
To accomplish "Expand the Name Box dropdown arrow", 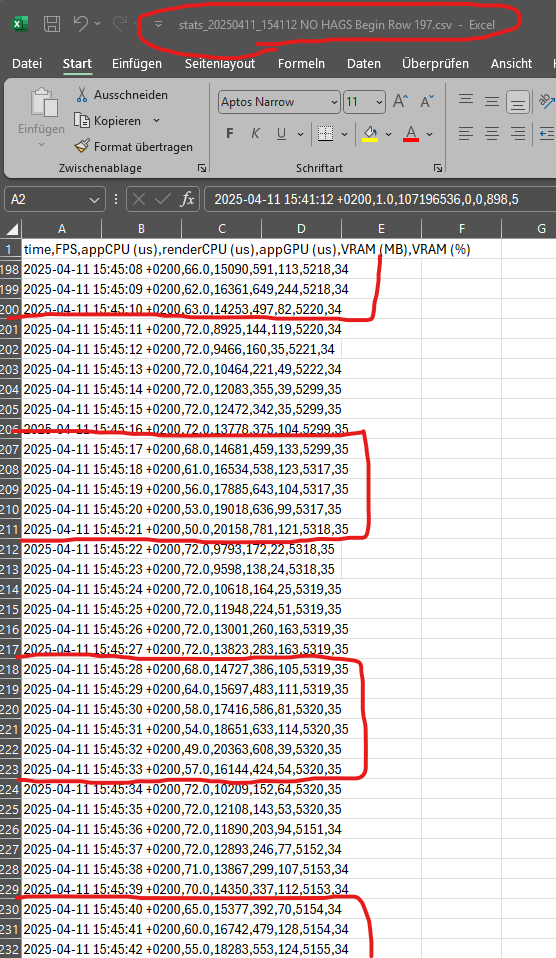I will pos(94,199).
